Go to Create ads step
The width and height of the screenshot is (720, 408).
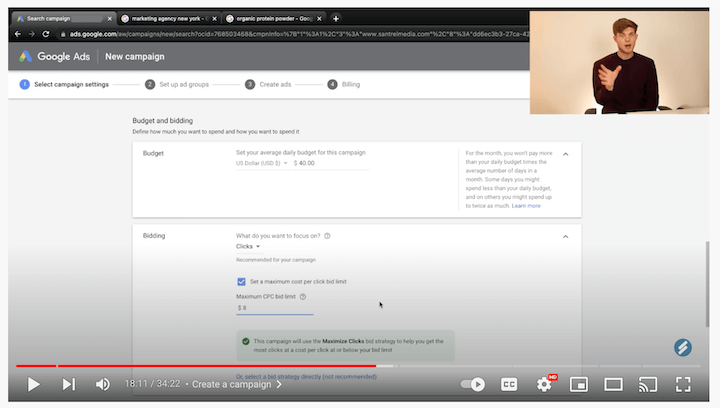[x=268, y=84]
